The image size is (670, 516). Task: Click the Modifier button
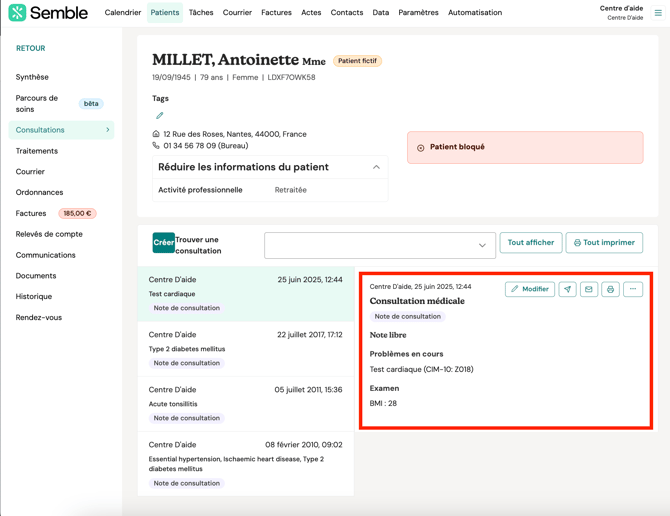tap(530, 289)
